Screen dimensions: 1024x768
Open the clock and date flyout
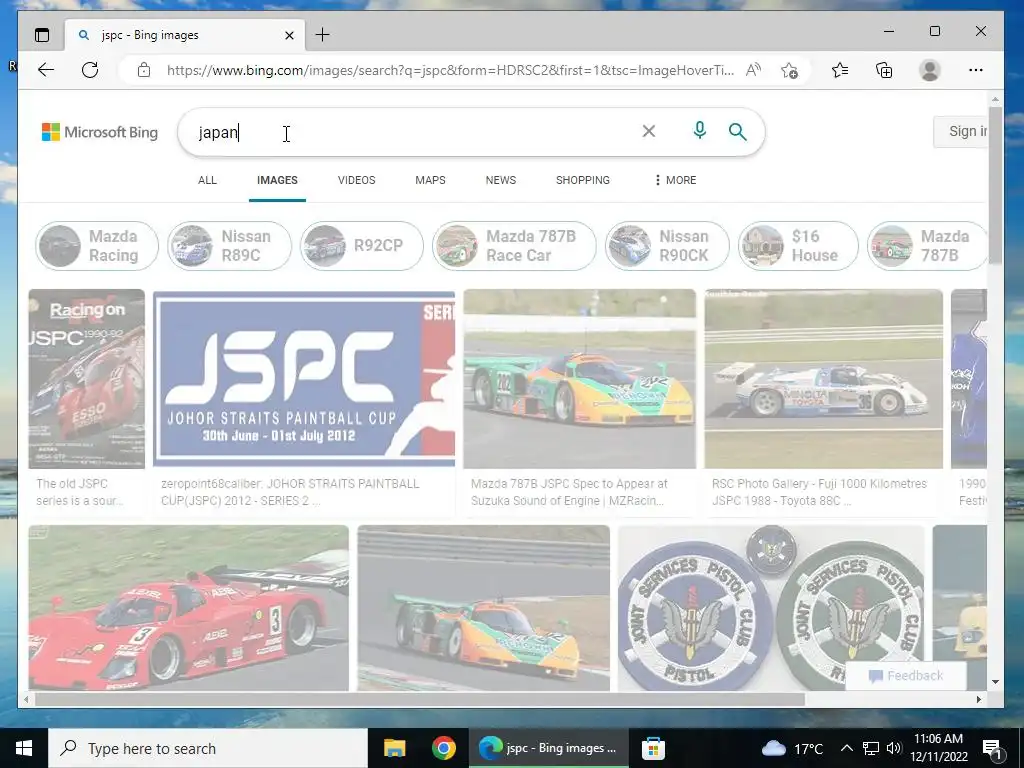[938, 748]
